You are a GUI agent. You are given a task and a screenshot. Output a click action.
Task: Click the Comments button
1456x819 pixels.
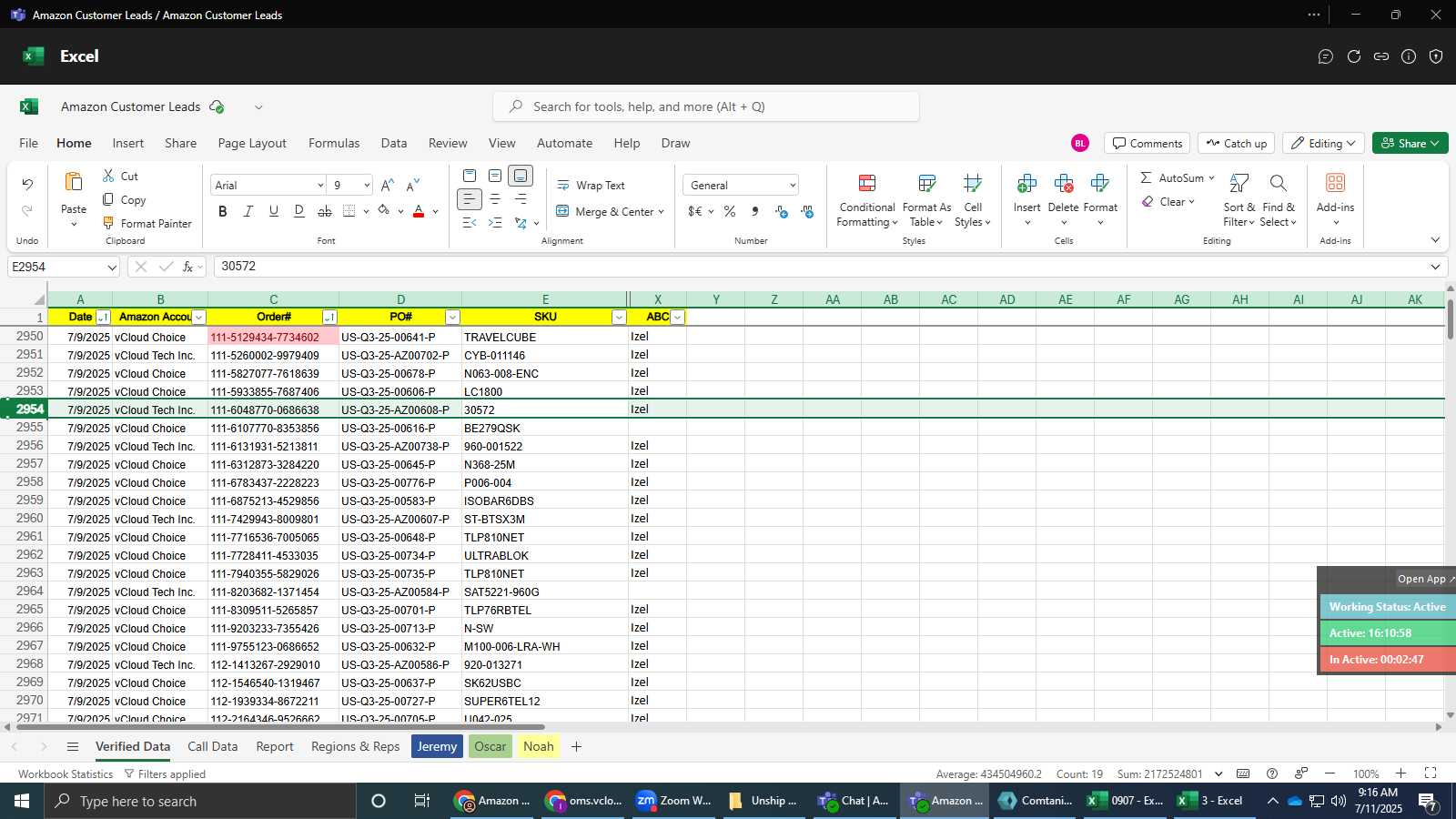(1148, 143)
